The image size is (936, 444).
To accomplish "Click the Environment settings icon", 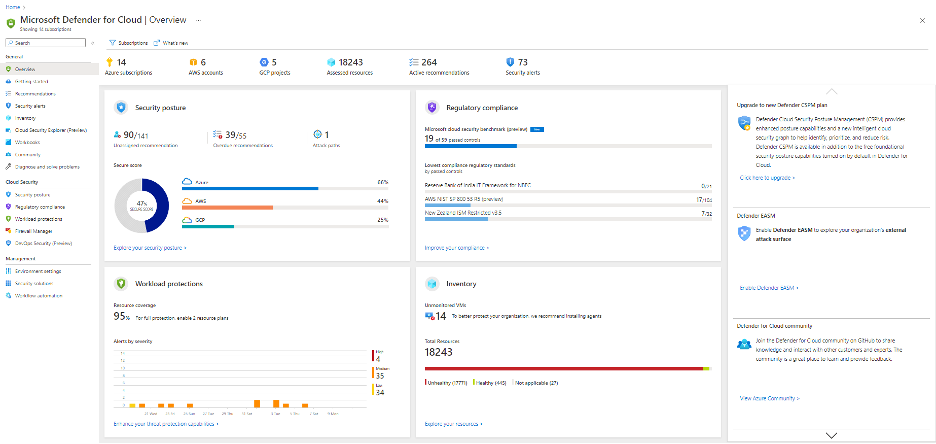I will point(8,271).
